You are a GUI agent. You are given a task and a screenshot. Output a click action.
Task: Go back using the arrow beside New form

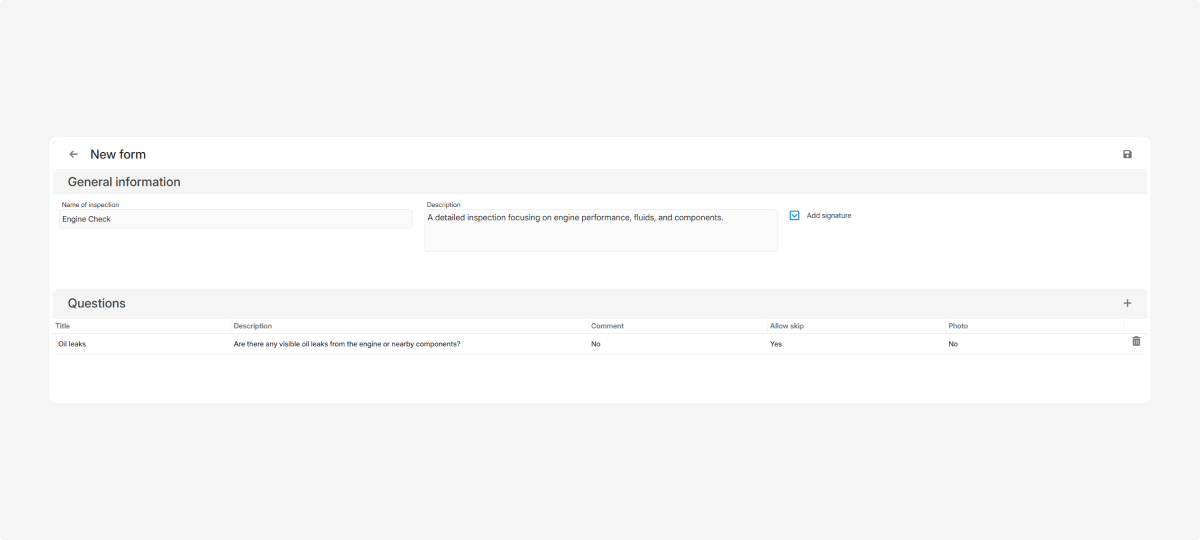(x=73, y=154)
